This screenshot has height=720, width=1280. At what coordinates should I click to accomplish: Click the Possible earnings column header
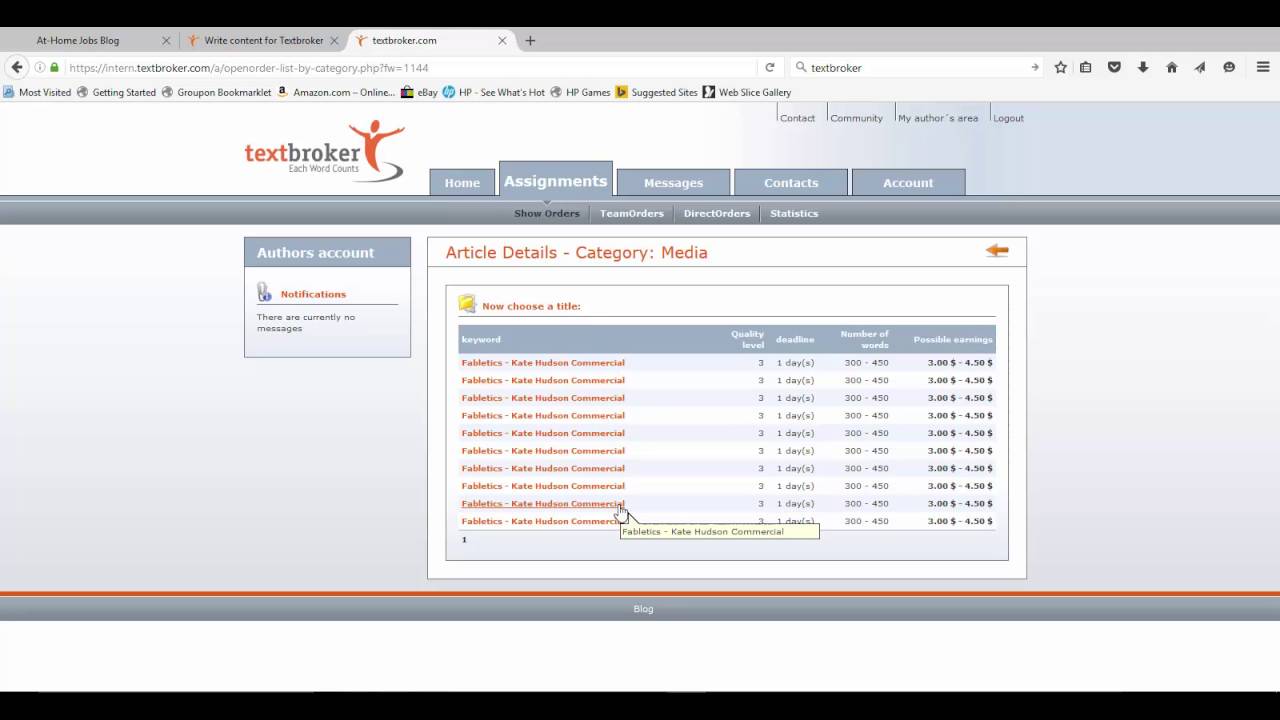point(953,340)
